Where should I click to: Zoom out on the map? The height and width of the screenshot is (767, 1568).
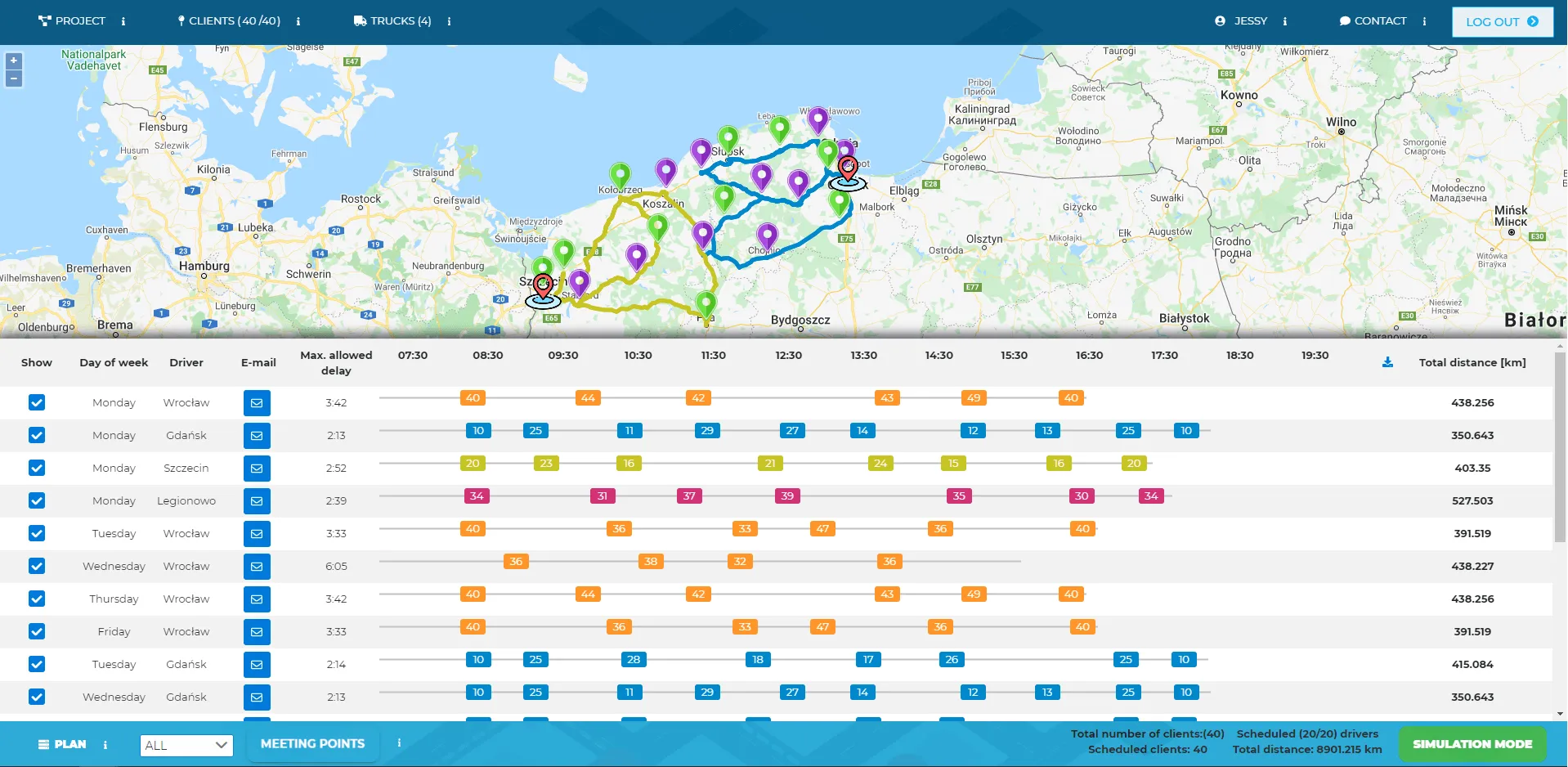pos(13,78)
